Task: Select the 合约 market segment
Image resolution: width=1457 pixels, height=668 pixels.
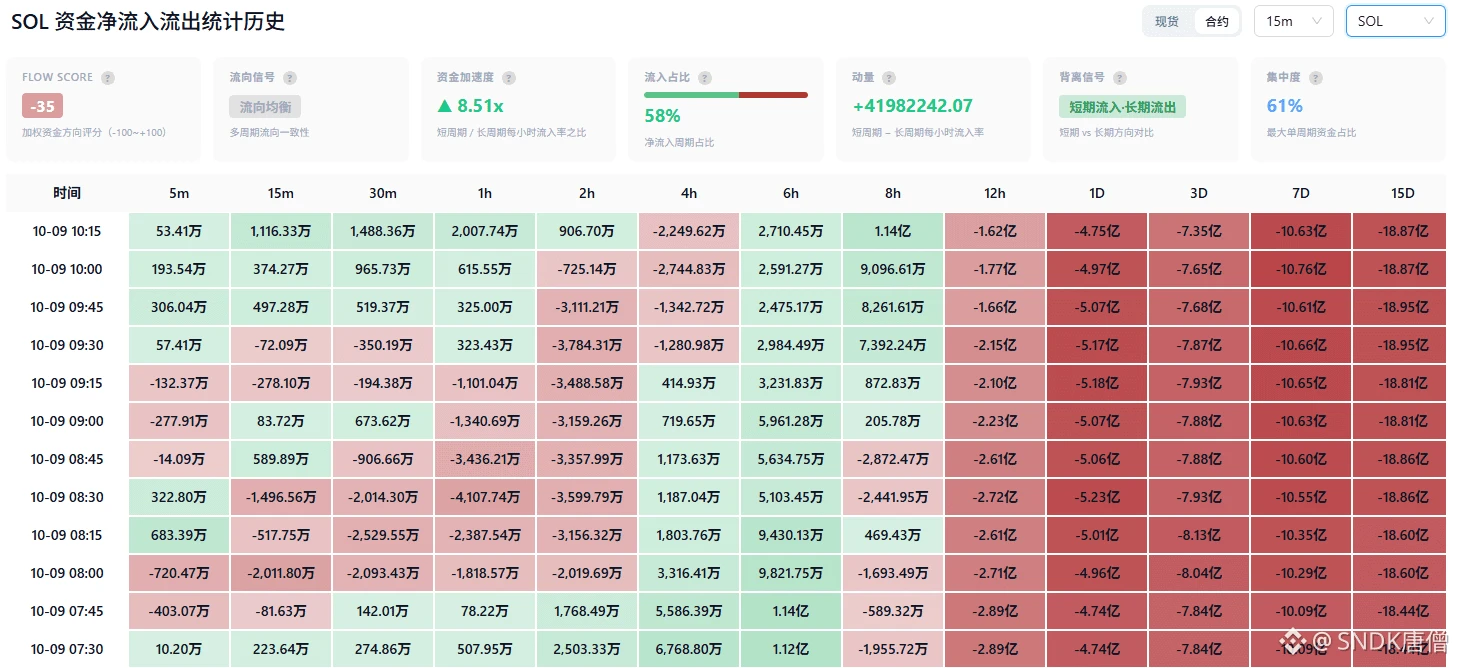Action: 1217,21
